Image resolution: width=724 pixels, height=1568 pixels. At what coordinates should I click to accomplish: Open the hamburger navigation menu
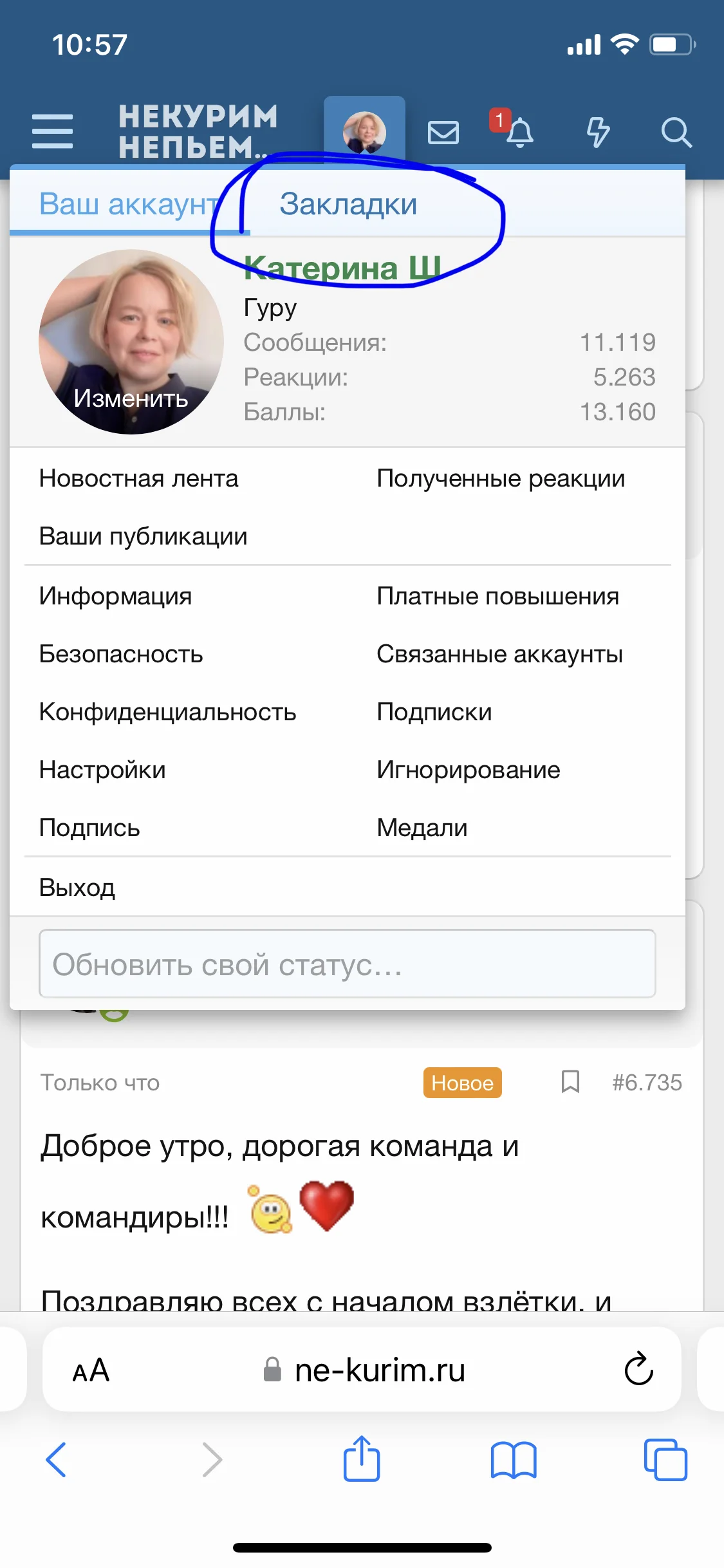(x=52, y=131)
